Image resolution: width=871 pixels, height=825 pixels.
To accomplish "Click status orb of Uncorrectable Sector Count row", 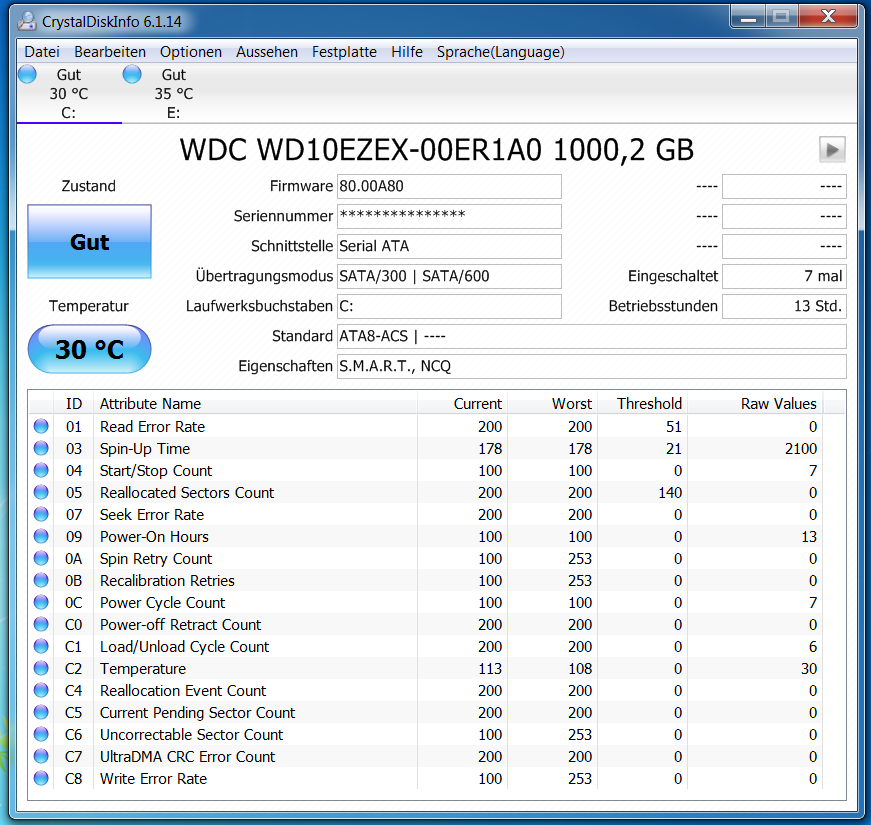I will (x=41, y=734).
